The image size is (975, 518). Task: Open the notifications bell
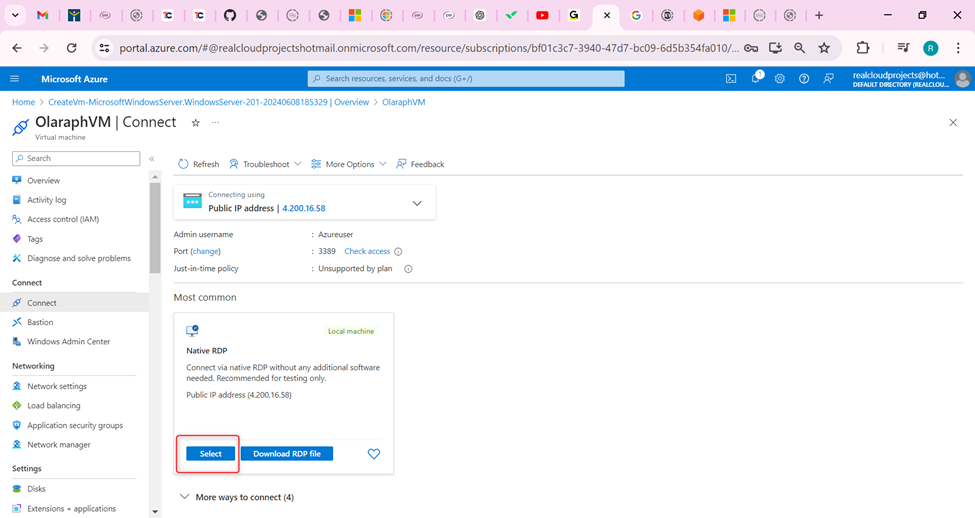click(756, 78)
